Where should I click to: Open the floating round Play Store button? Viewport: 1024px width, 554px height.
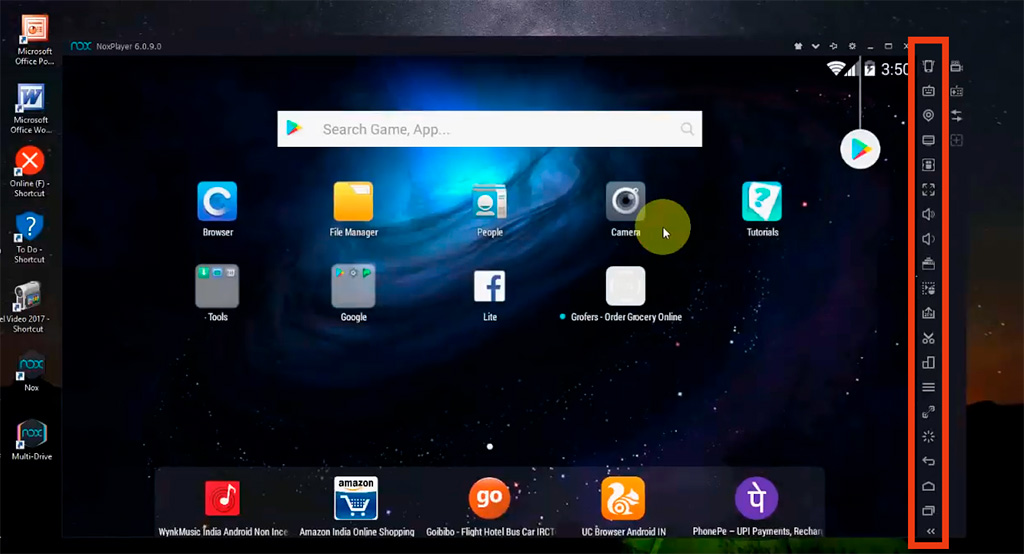point(860,150)
